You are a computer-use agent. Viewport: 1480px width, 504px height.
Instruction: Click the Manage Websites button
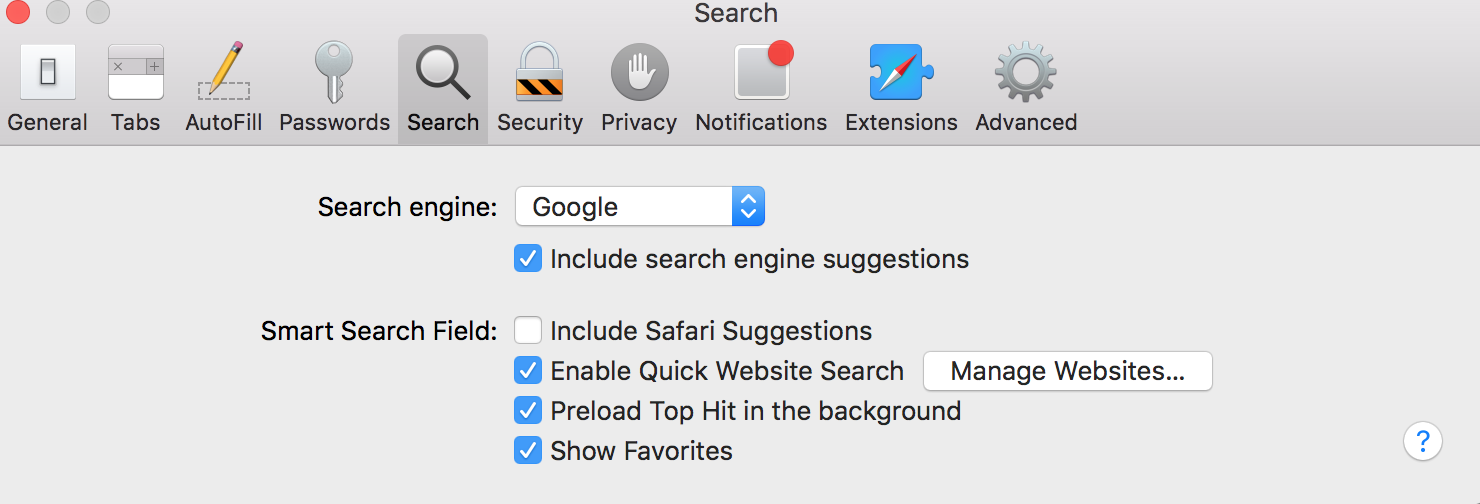(1067, 371)
